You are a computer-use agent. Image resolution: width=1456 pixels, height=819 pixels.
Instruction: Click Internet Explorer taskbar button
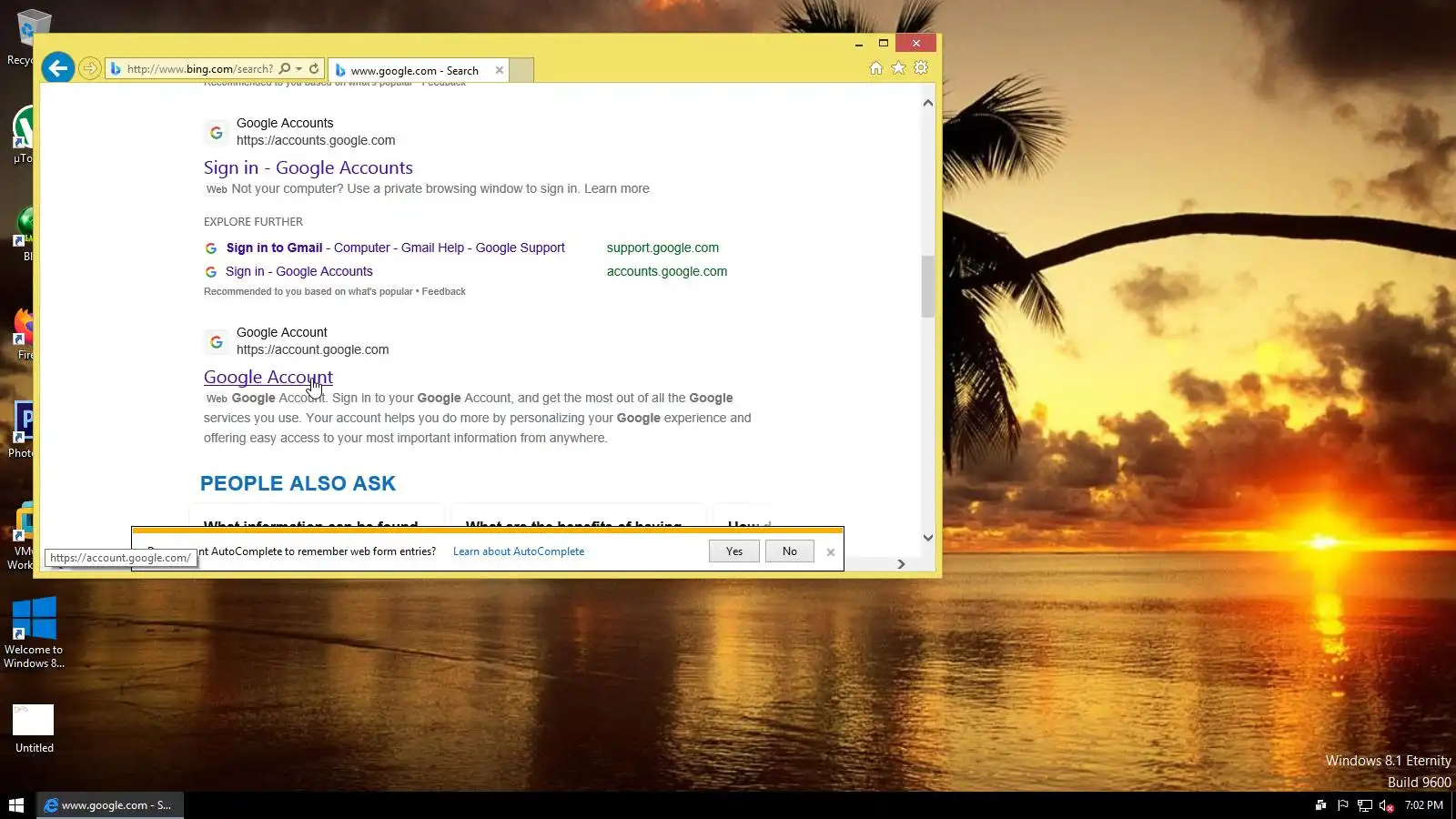[x=110, y=805]
